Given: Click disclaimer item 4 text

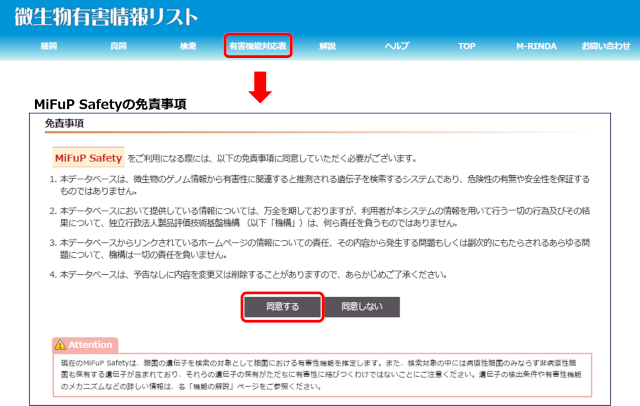Looking at the screenshot, I should (x=253, y=275).
